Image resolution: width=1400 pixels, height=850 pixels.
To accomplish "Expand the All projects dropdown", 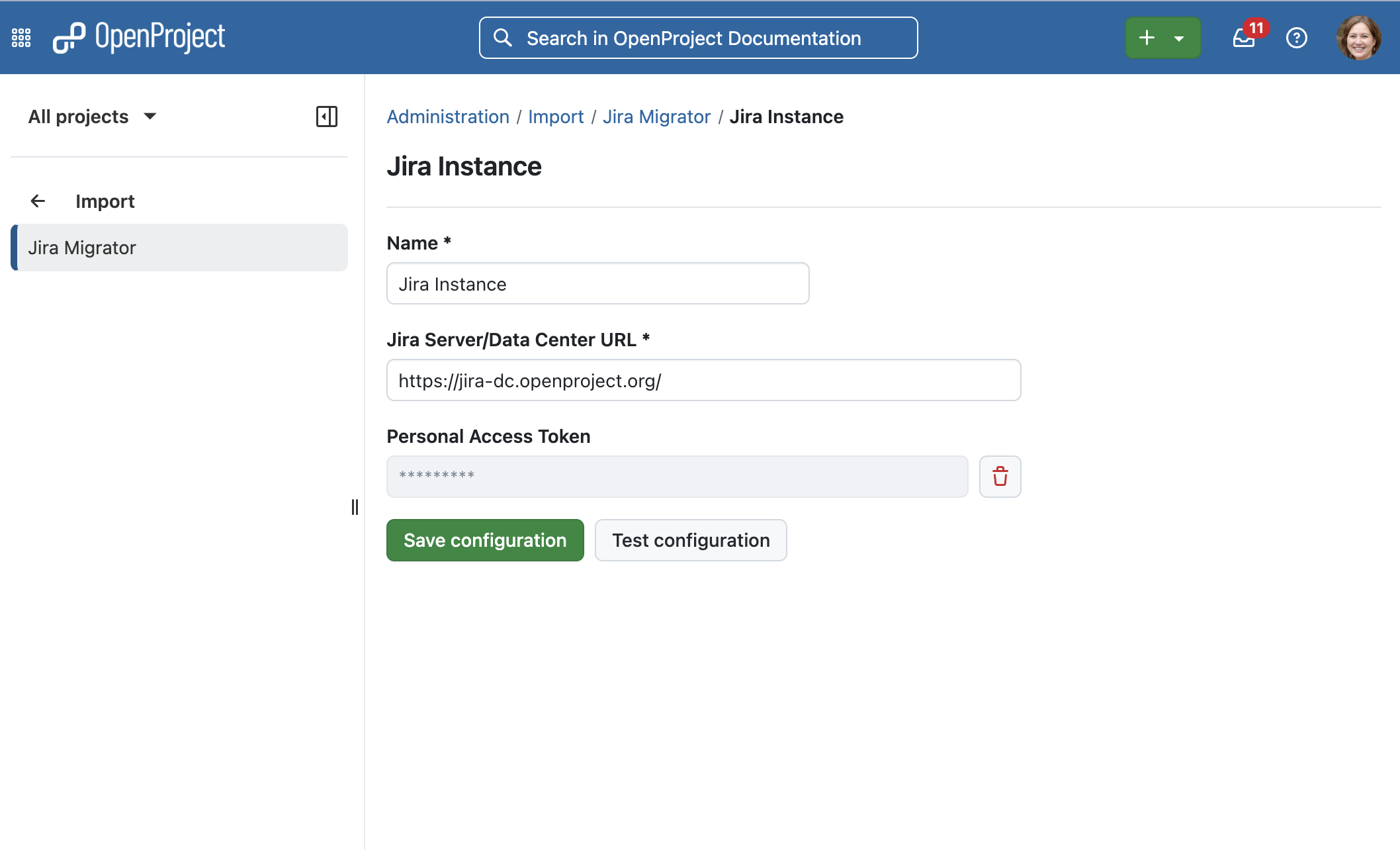I will point(92,117).
